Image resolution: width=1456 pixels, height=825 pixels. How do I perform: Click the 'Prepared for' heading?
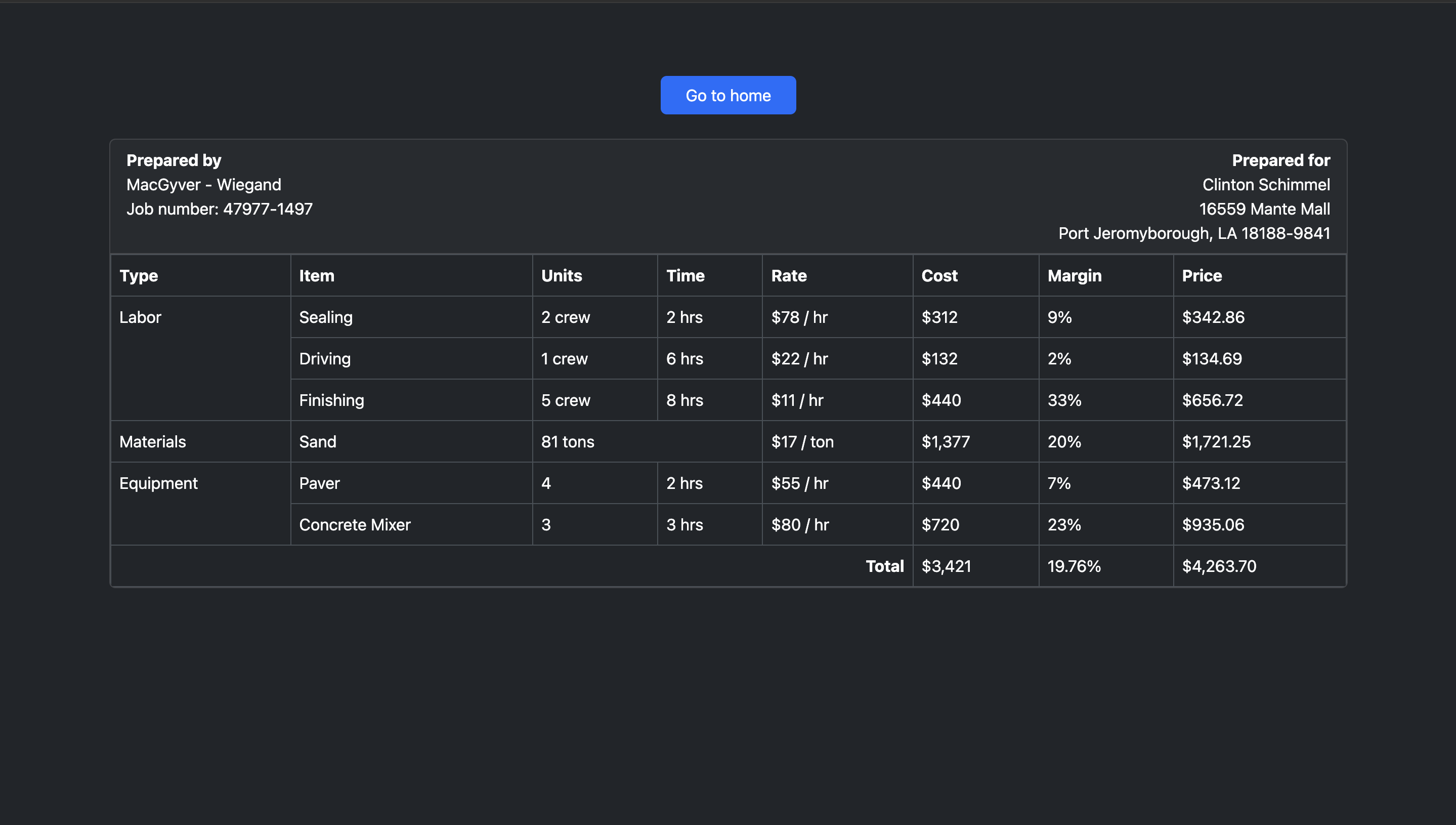click(1280, 160)
